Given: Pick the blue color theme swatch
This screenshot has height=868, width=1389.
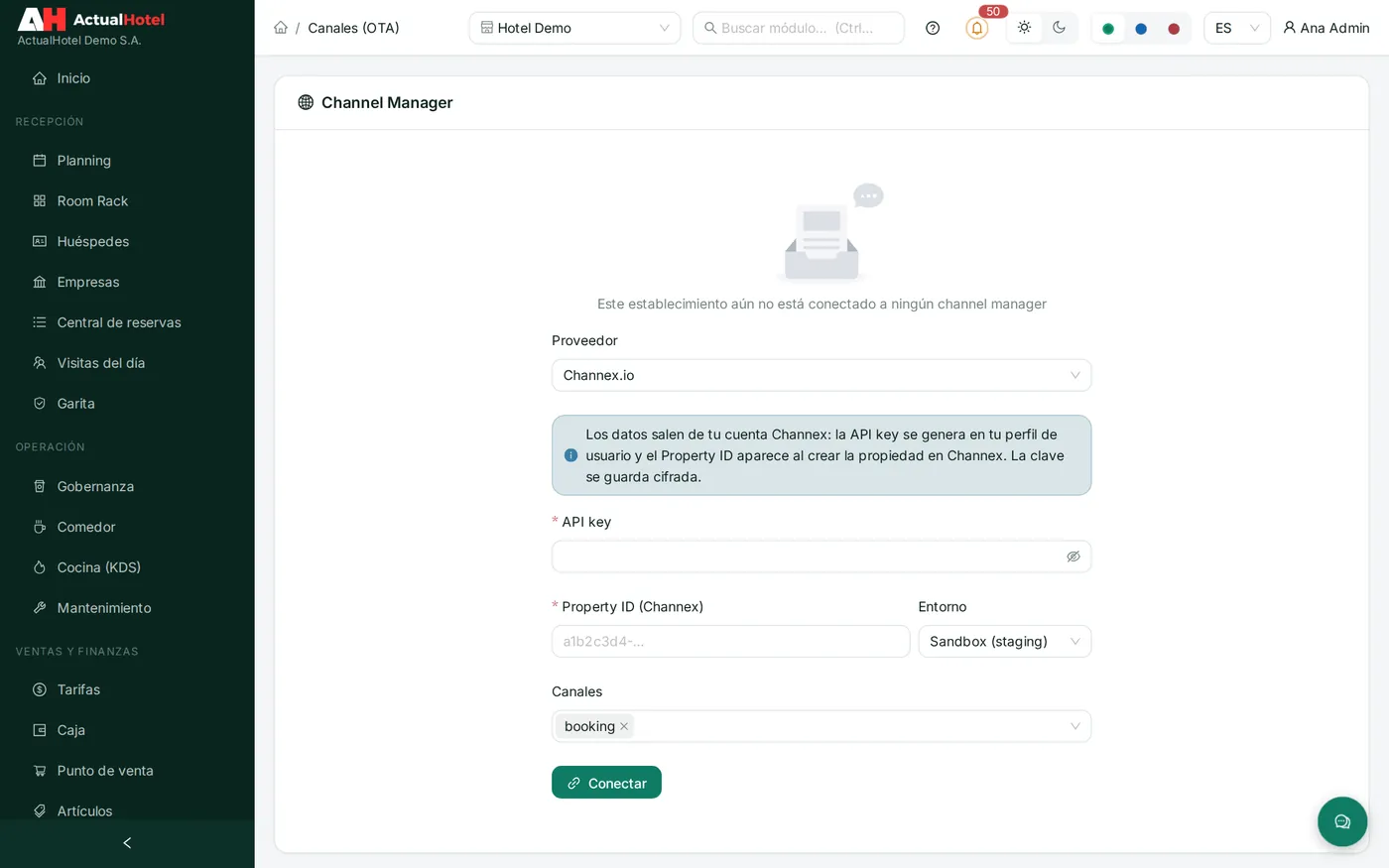Looking at the screenshot, I should tap(1141, 29).
